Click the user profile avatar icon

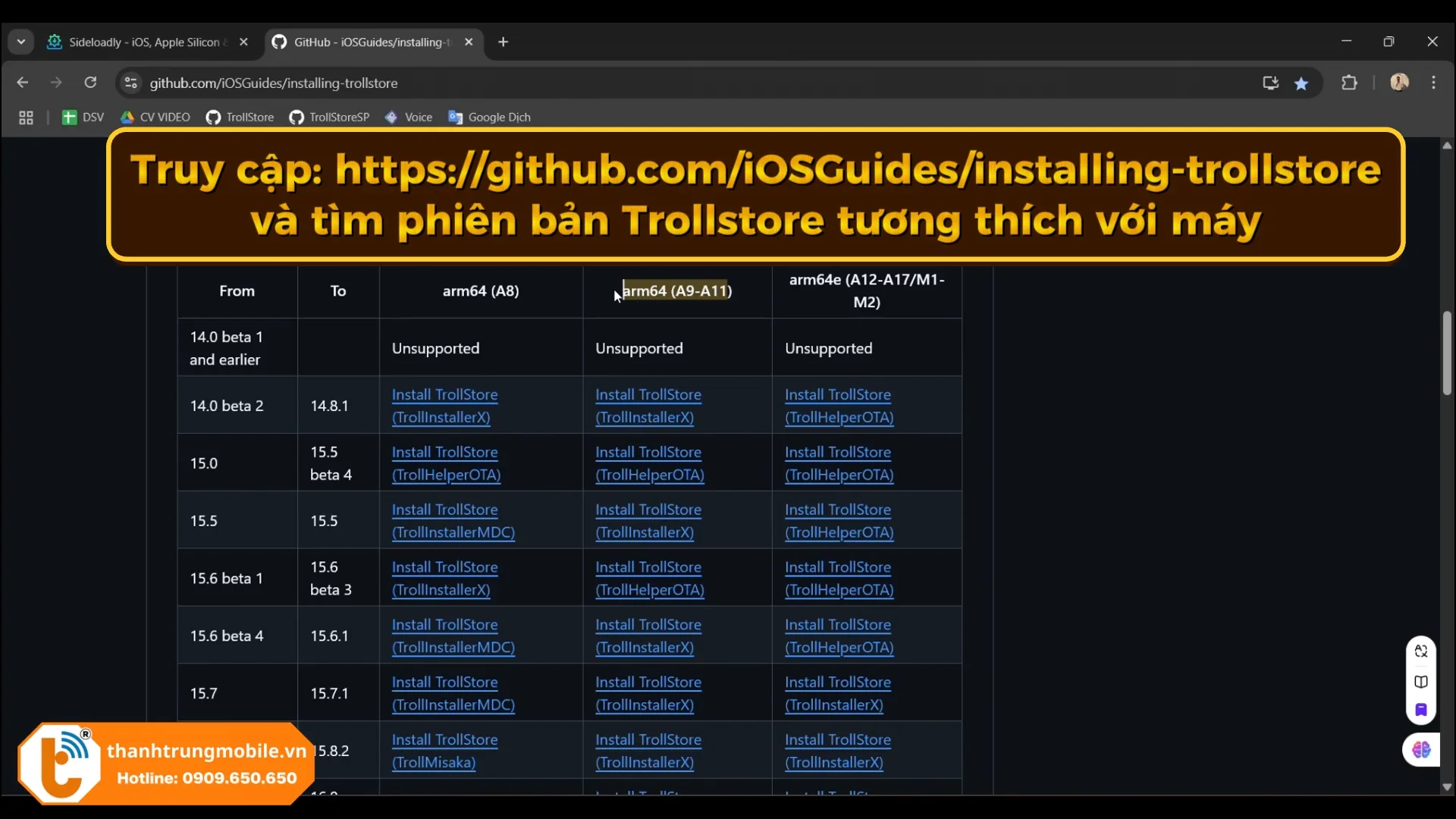pos(1399,83)
